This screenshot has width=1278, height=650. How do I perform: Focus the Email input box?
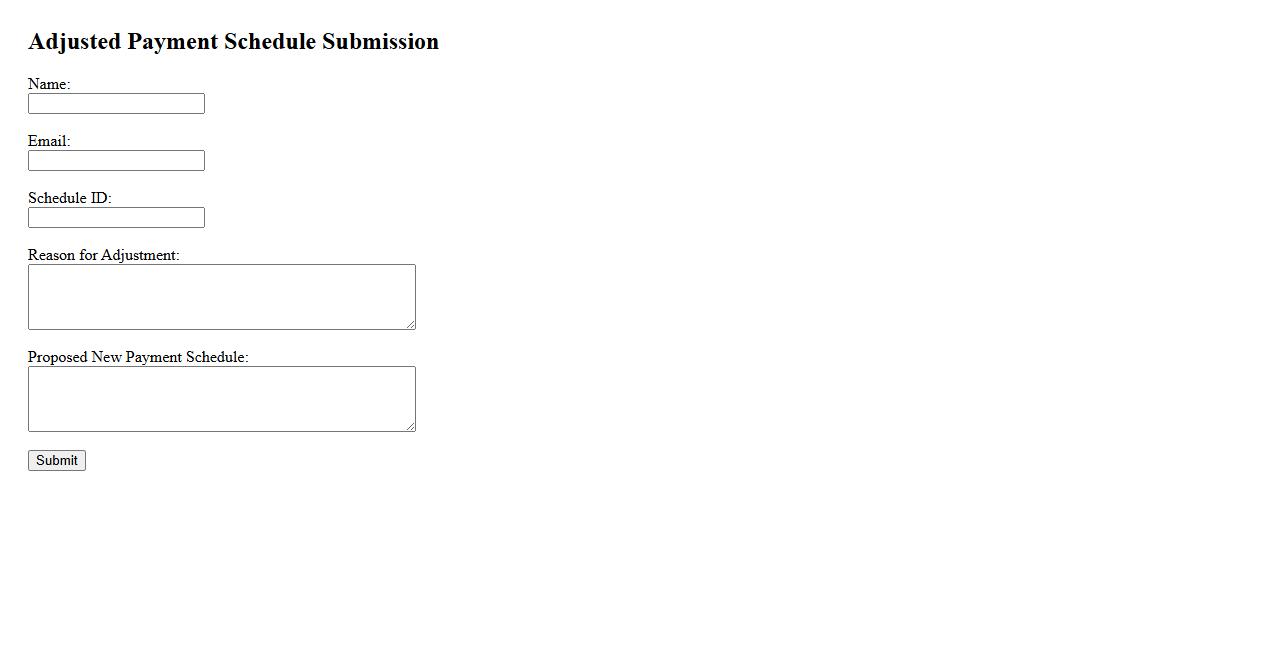pos(116,161)
